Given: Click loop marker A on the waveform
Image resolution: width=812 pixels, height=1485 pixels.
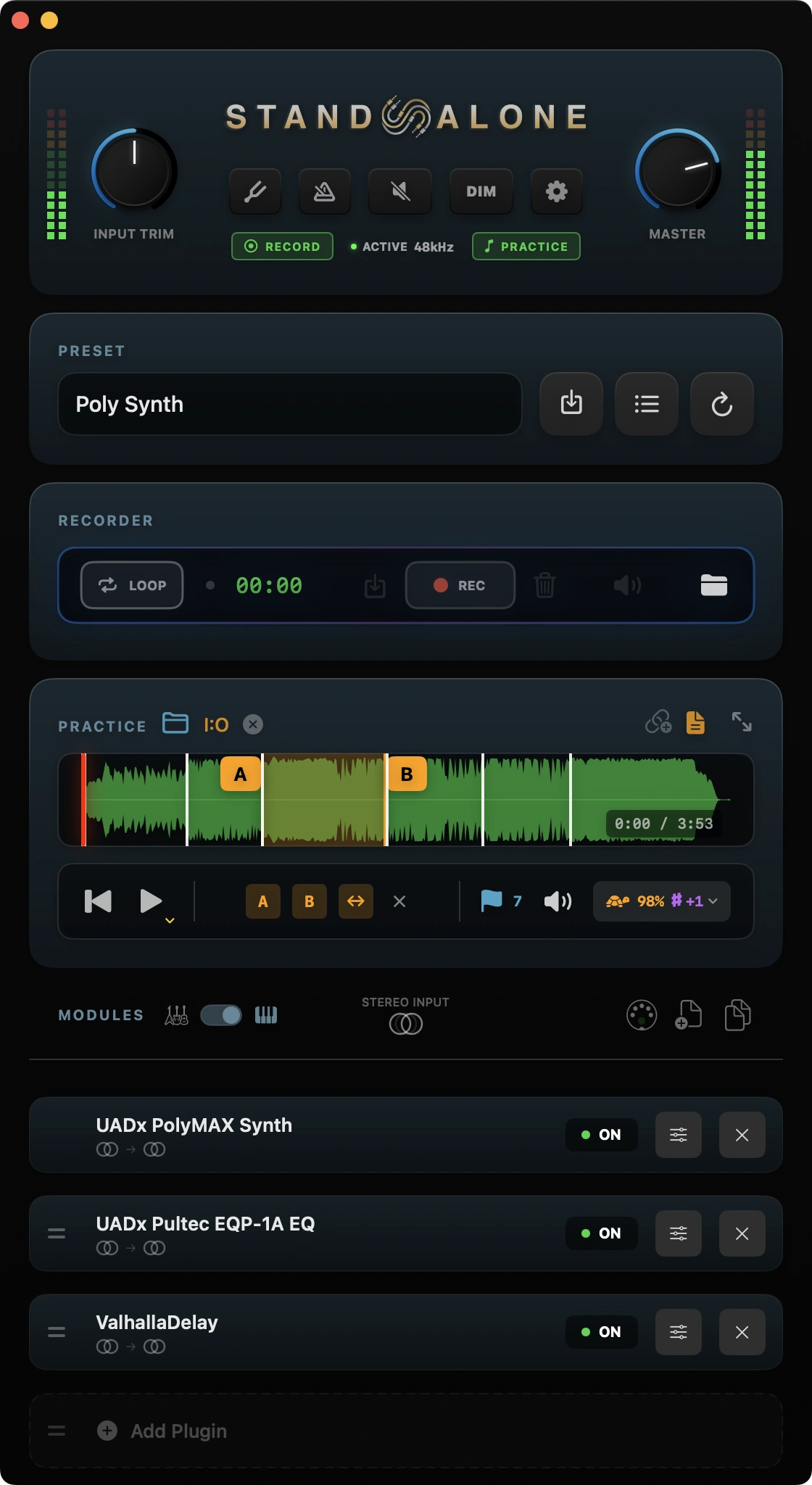Looking at the screenshot, I should tap(240, 774).
